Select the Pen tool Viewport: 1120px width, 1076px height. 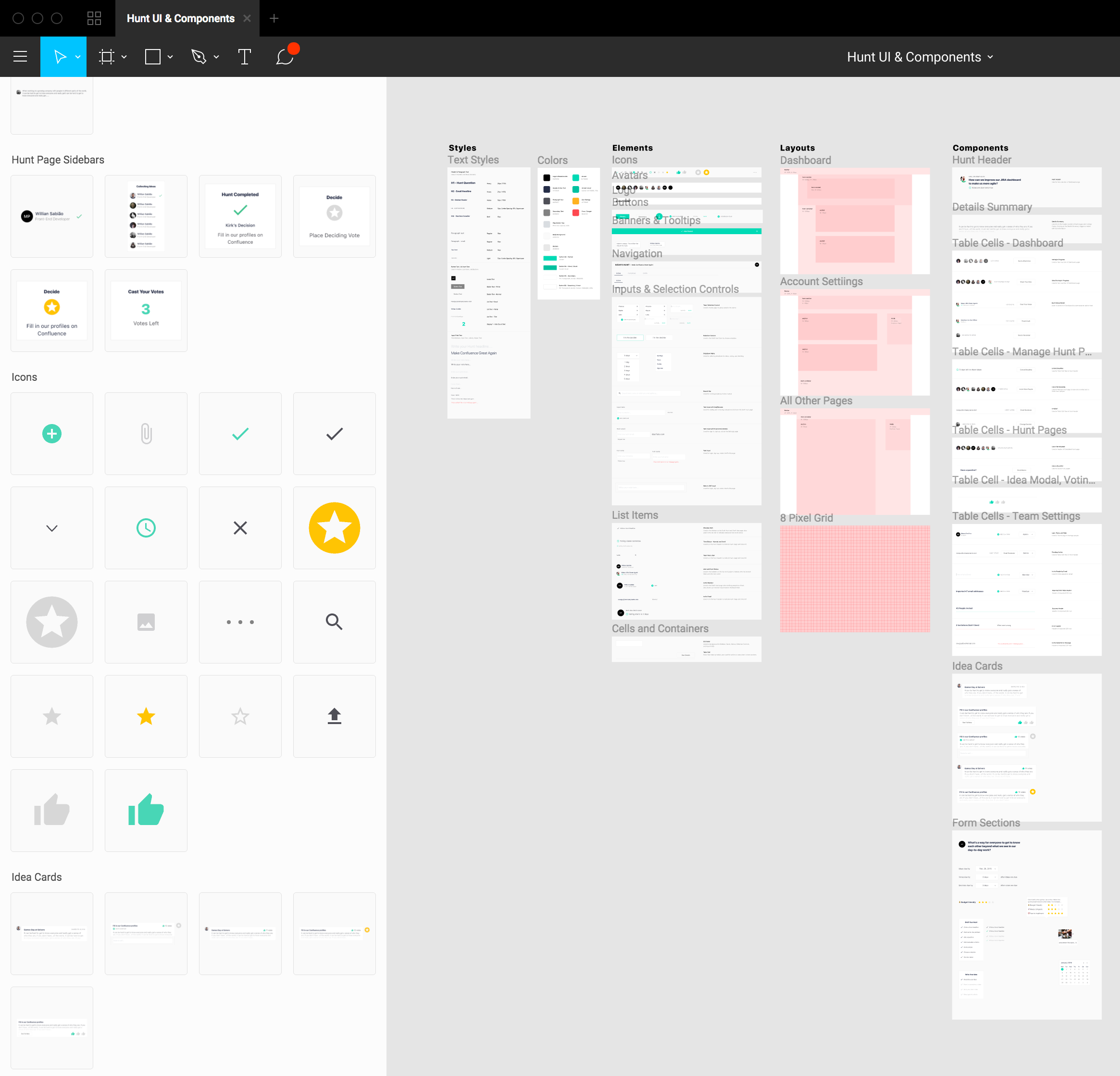199,57
